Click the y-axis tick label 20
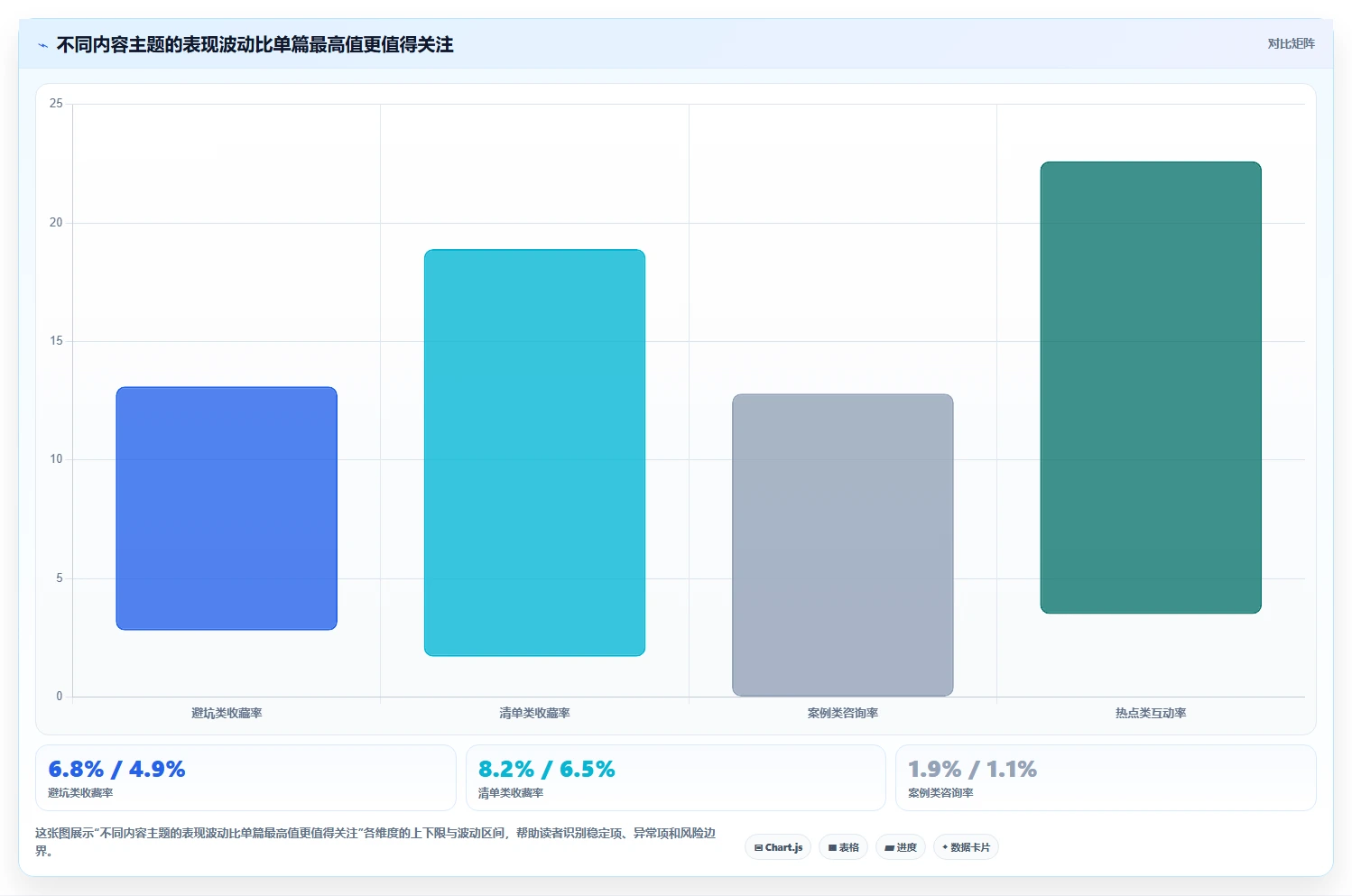 coord(56,223)
